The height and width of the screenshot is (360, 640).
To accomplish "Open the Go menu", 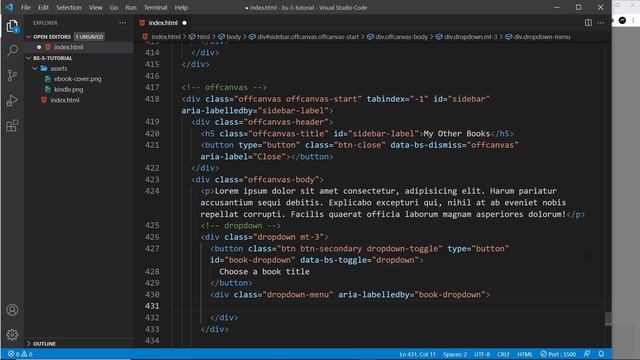I will coord(114,7).
